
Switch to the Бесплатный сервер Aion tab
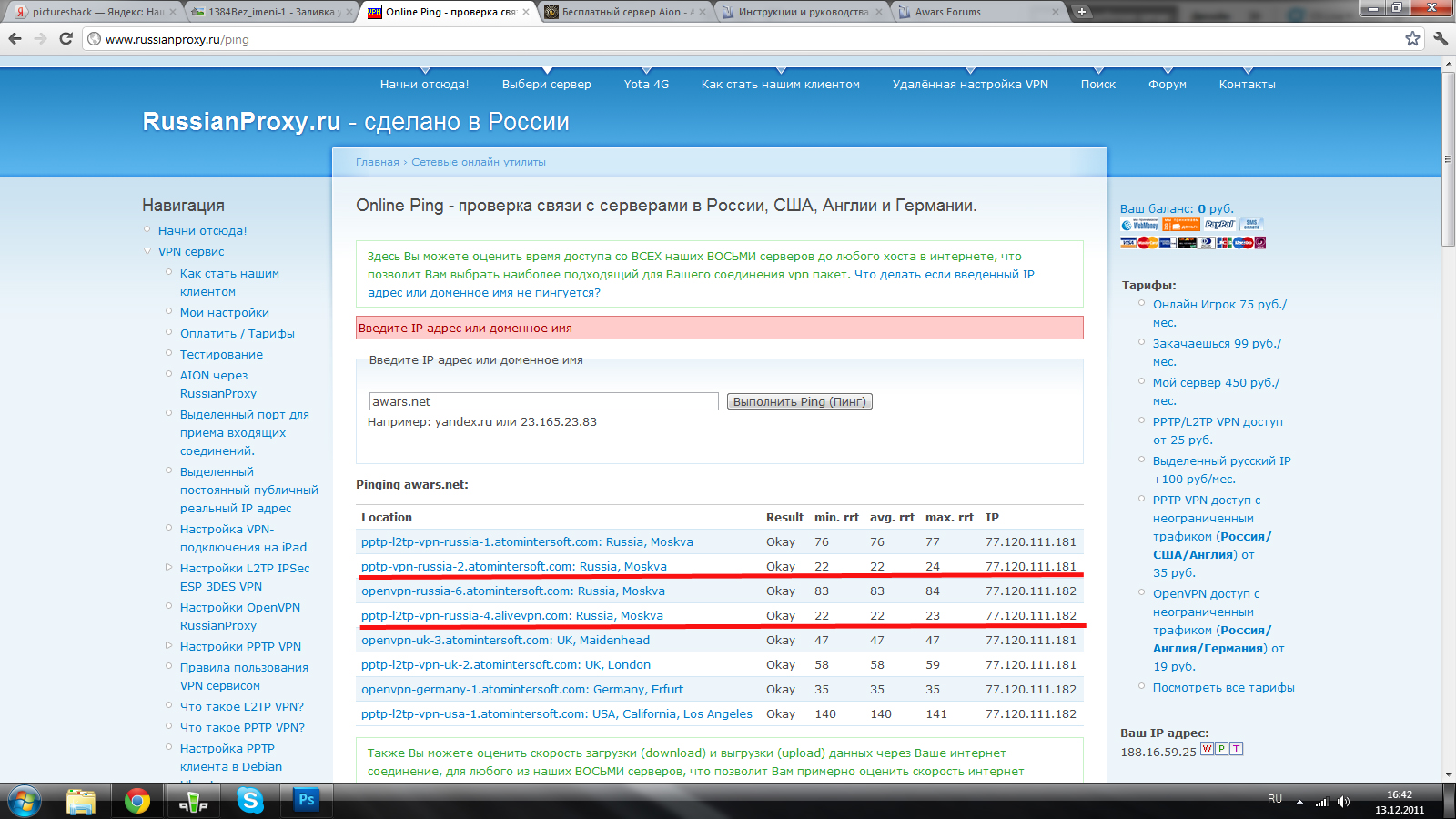[626, 12]
